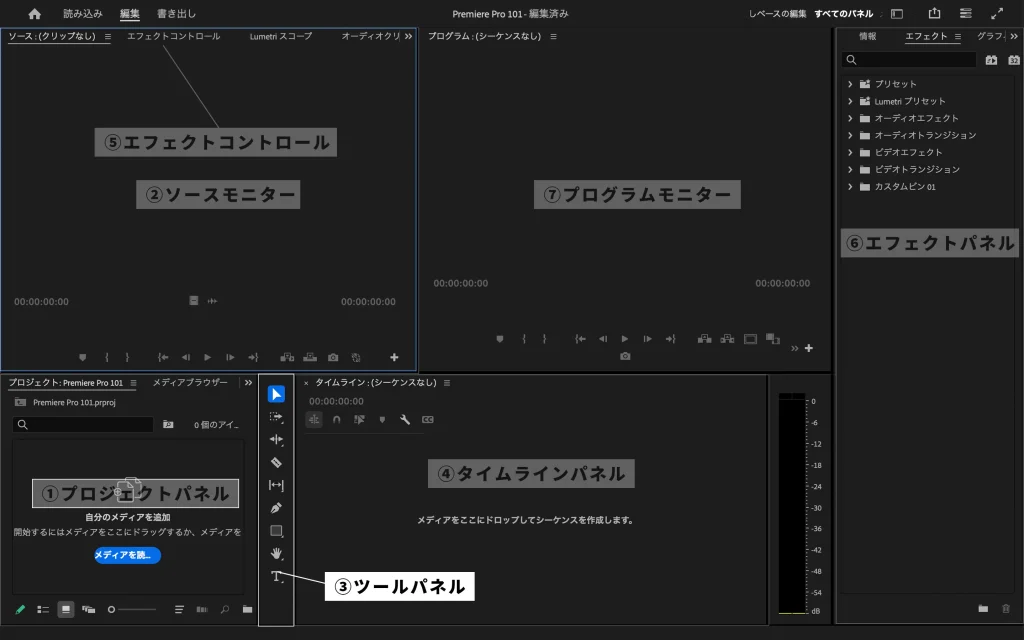Toggle Snap magnet in the Timeline toolbar
Screen dimensions: 1024x640
point(337,420)
